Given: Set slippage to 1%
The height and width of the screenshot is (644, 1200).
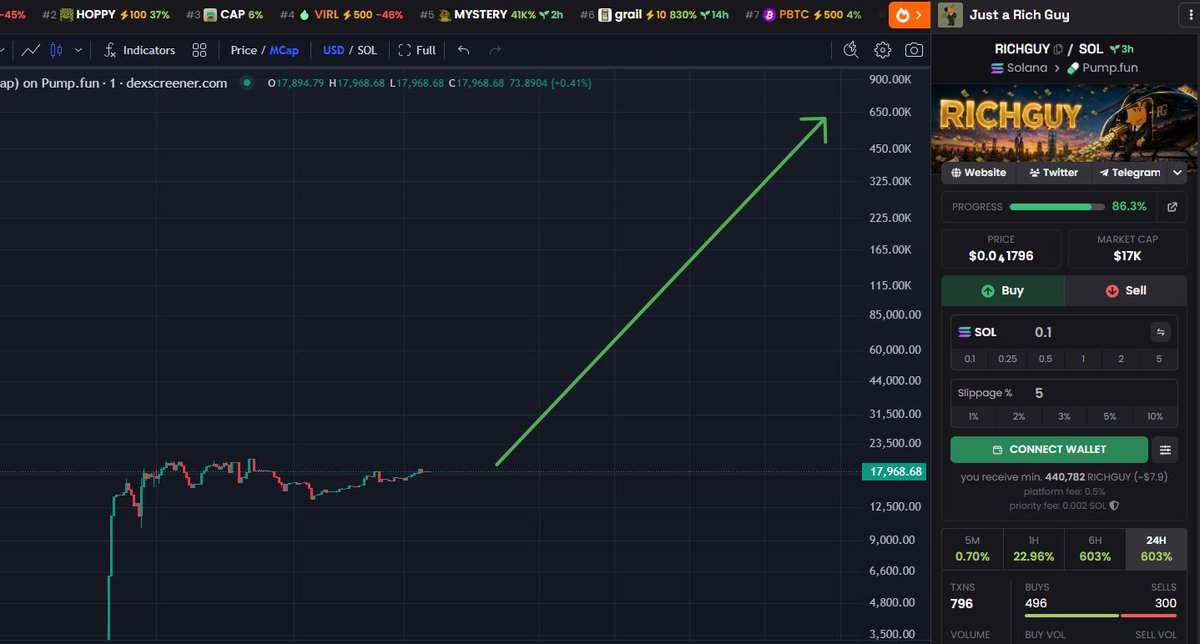Looking at the screenshot, I should (973, 416).
